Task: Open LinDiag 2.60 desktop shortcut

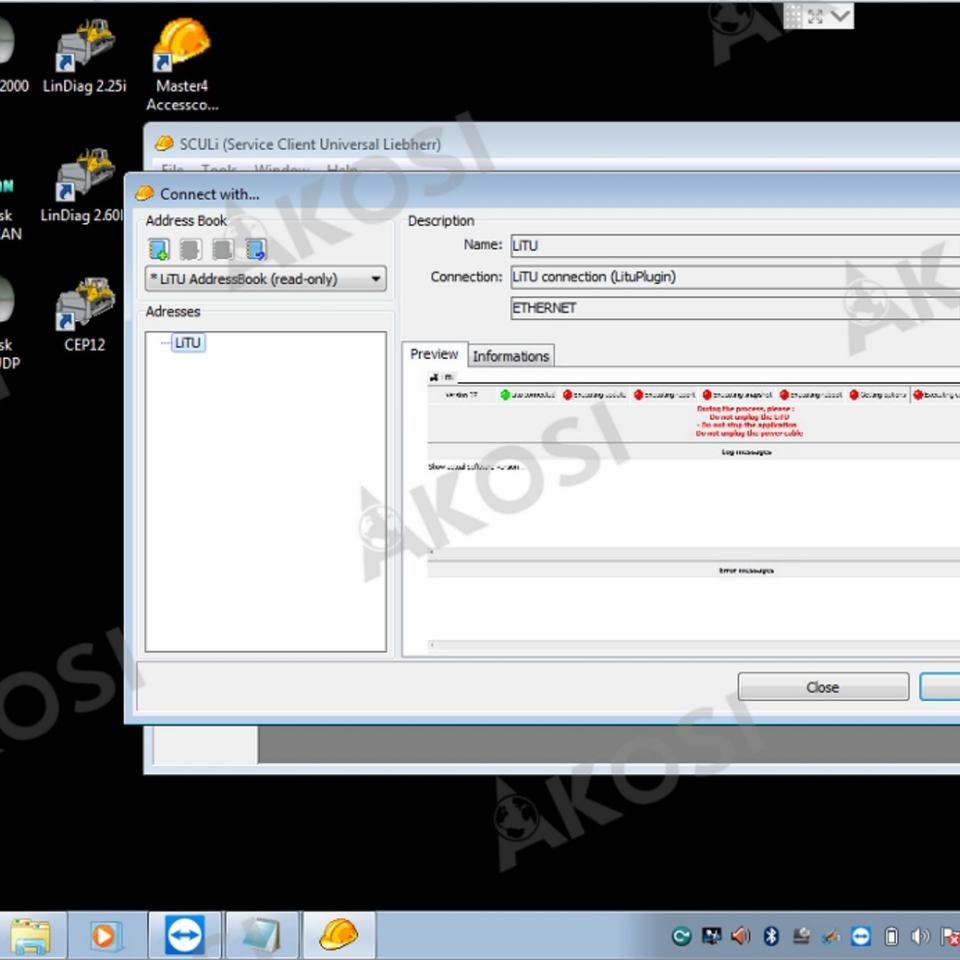Action: 82,185
